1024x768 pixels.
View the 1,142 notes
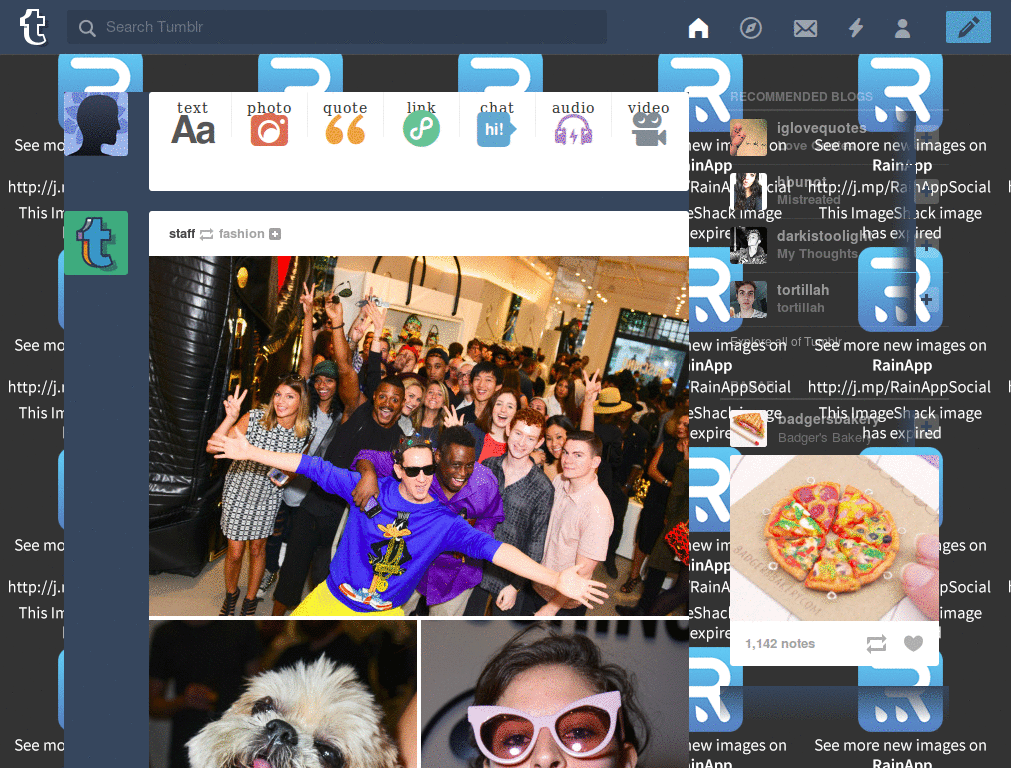780,644
